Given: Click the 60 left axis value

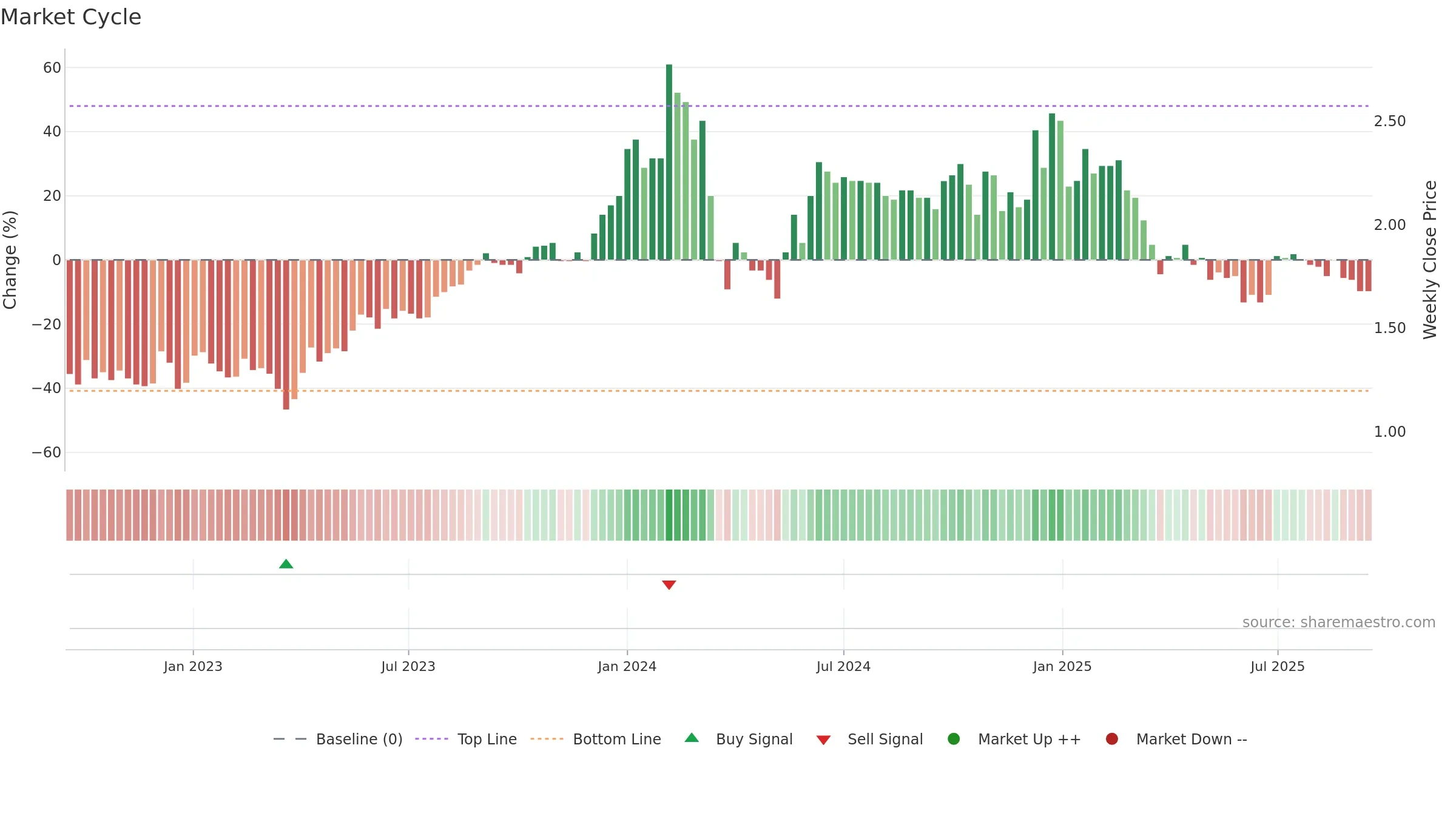Looking at the screenshot, I should click(52, 68).
